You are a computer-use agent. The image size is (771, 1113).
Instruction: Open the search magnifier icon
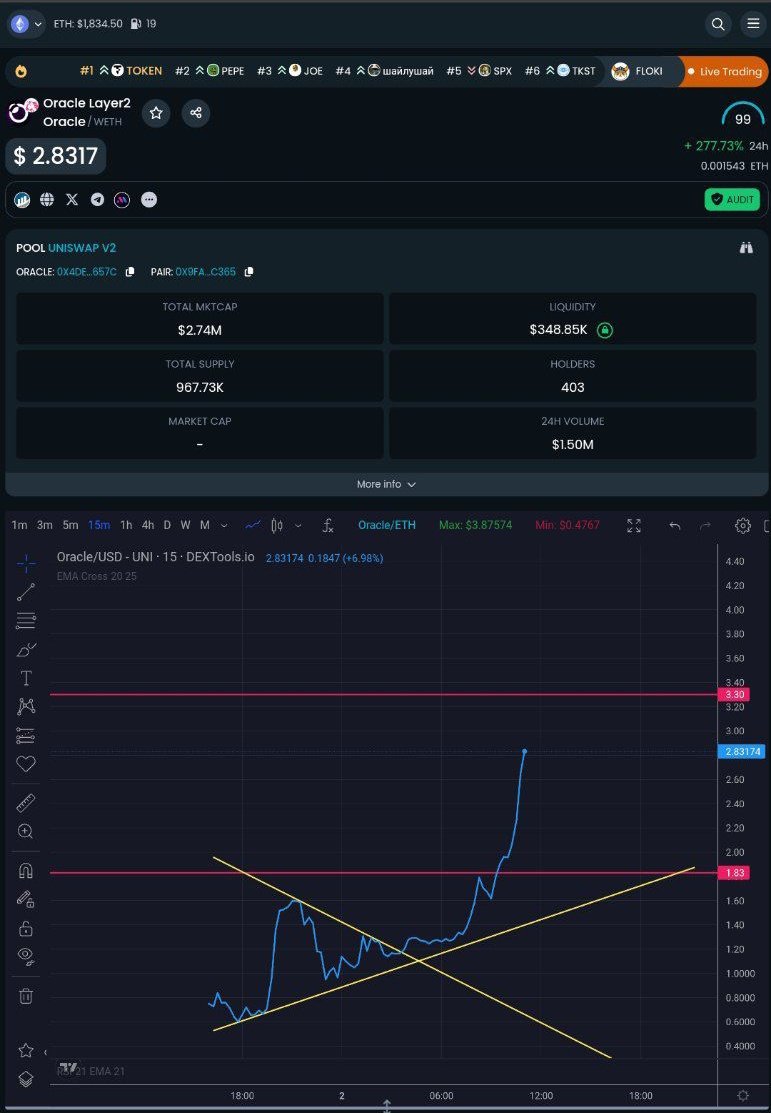[718, 24]
